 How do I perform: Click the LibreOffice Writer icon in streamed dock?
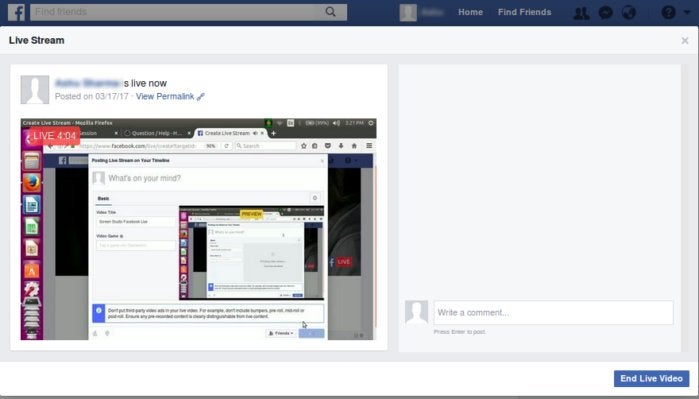coord(32,205)
